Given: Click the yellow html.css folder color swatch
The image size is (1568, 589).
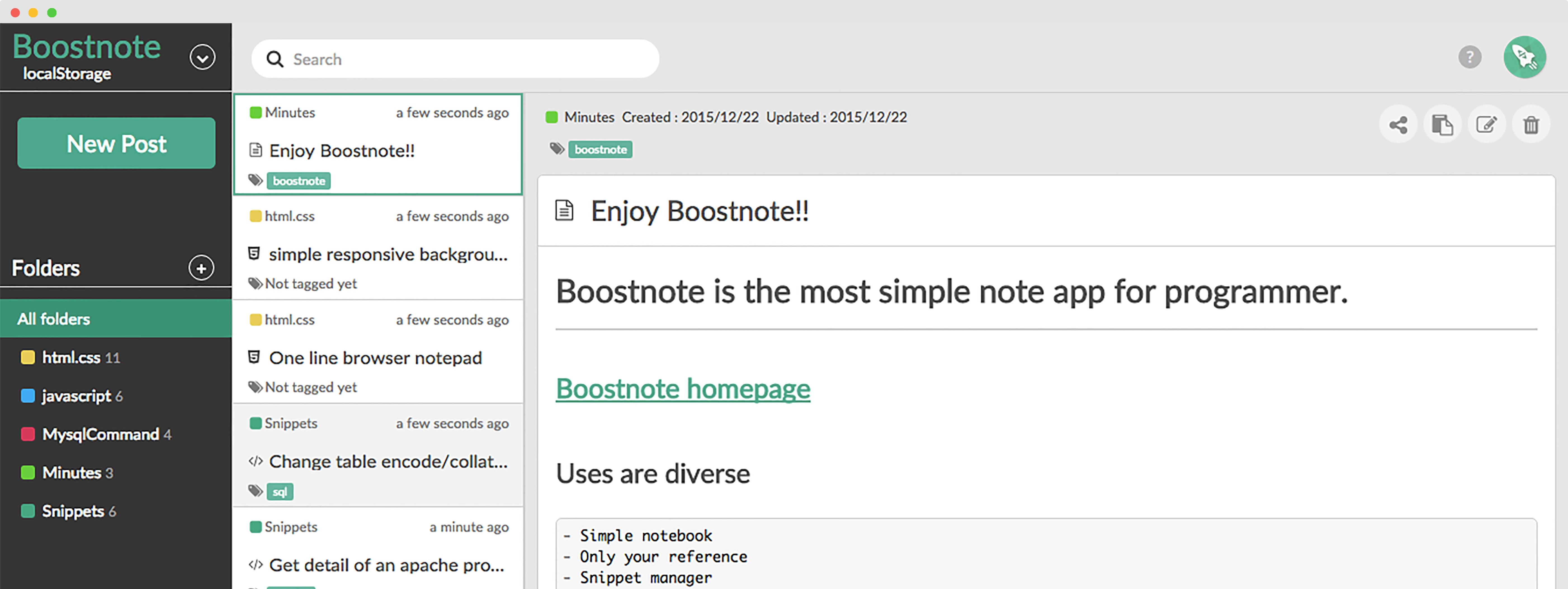Looking at the screenshot, I should pyautogui.click(x=27, y=357).
